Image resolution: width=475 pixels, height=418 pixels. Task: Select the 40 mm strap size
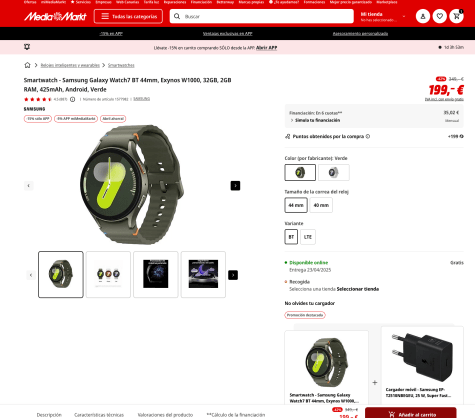(321, 205)
